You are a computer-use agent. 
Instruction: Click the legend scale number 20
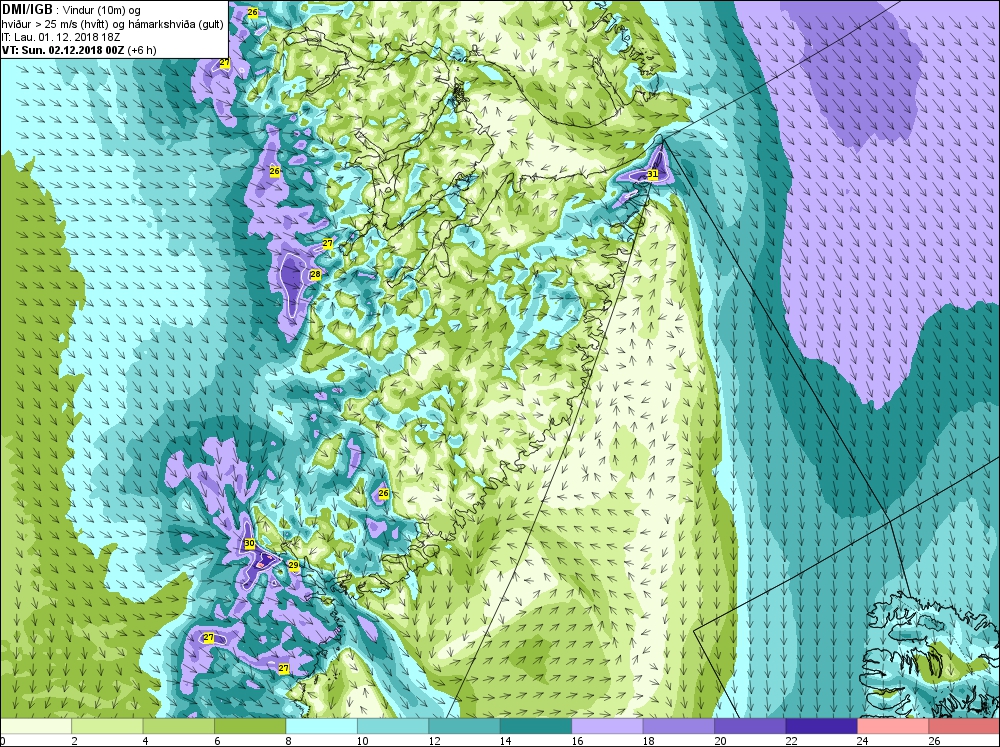click(x=719, y=741)
